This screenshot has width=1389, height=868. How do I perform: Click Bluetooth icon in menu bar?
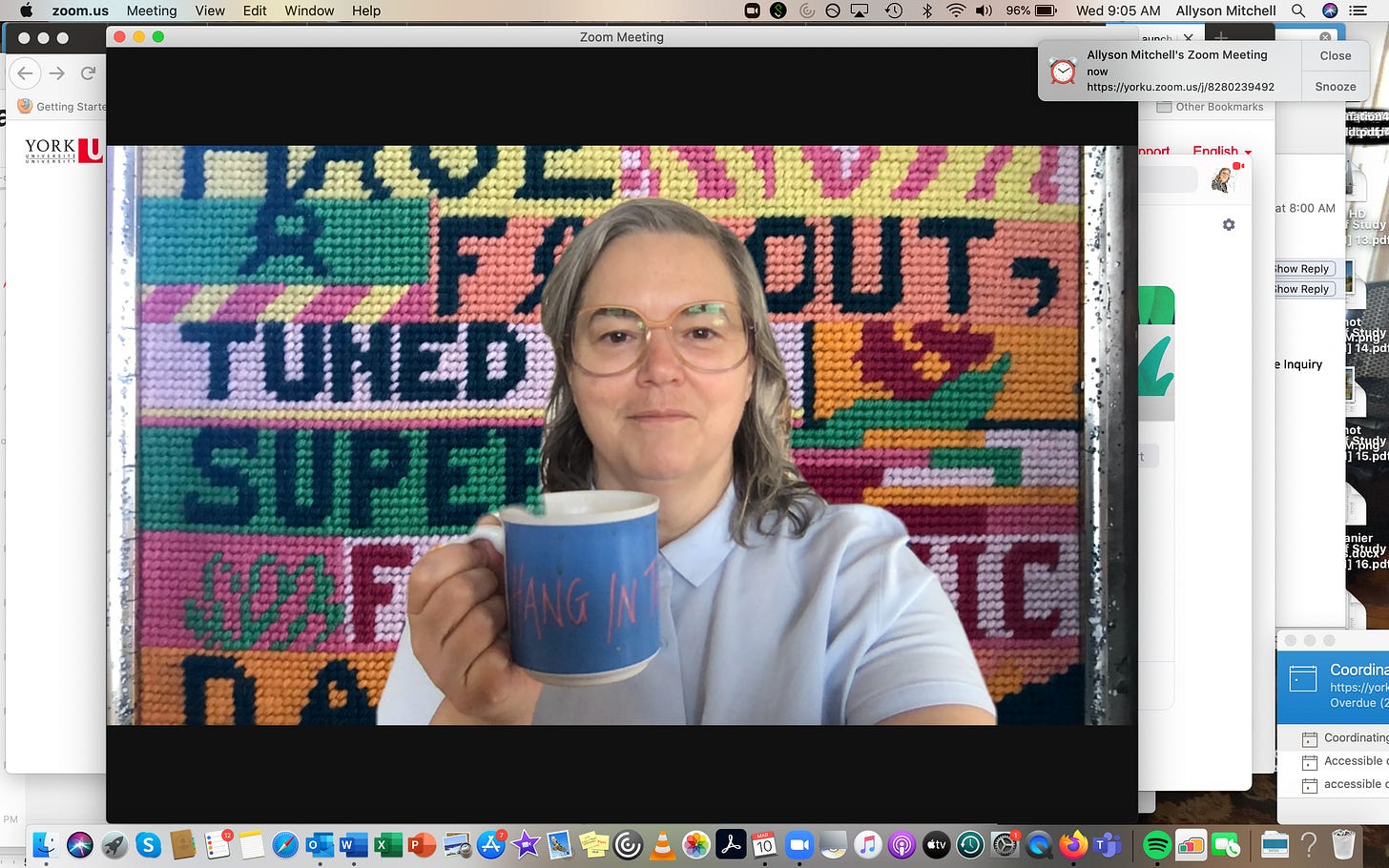click(926, 10)
